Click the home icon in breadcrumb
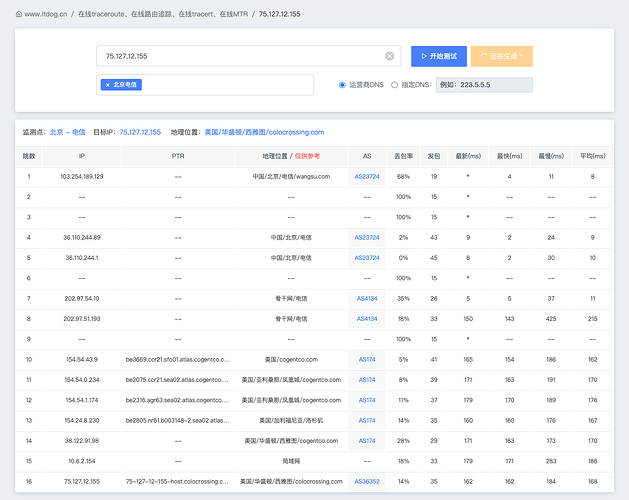The width and height of the screenshot is (629, 500). coord(18,14)
